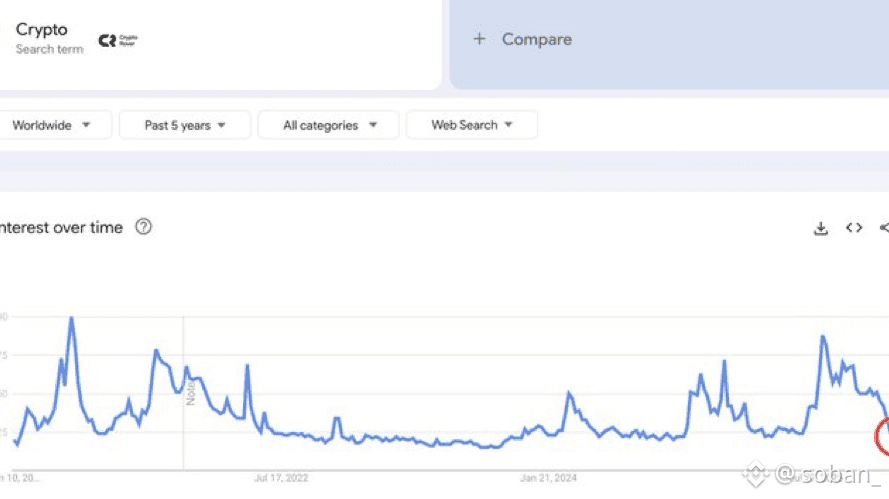The image size is (889, 499).
Task: Expand the Web Search type dropdown
Action: click(x=471, y=125)
